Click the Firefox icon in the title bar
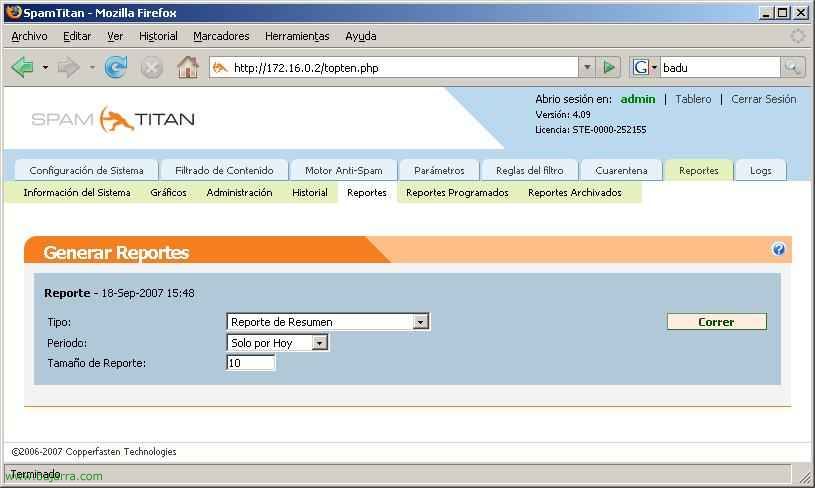The height and width of the screenshot is (488, 815). [x=14, y=12]
